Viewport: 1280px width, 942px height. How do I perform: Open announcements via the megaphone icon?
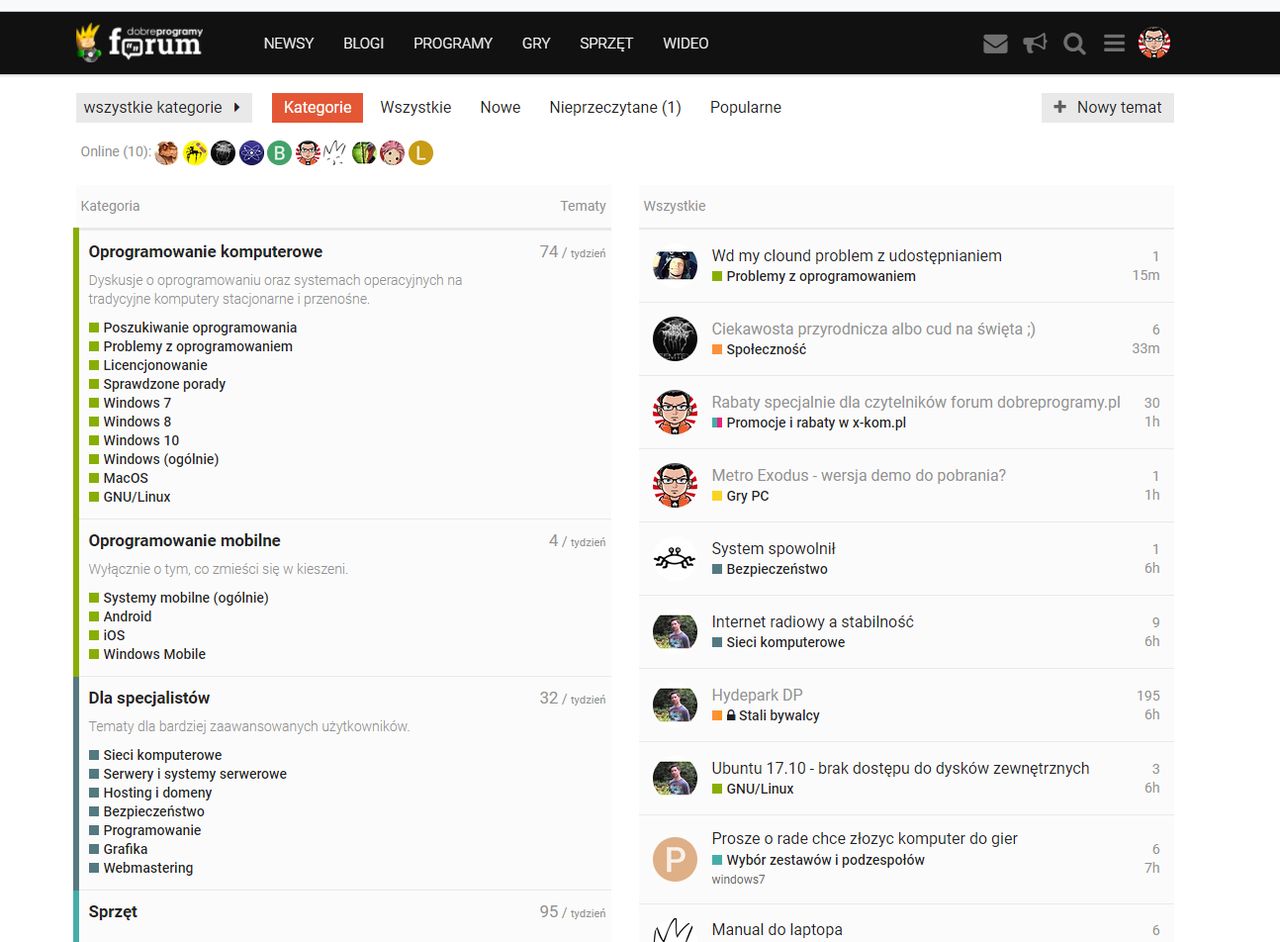(1034, 43)
